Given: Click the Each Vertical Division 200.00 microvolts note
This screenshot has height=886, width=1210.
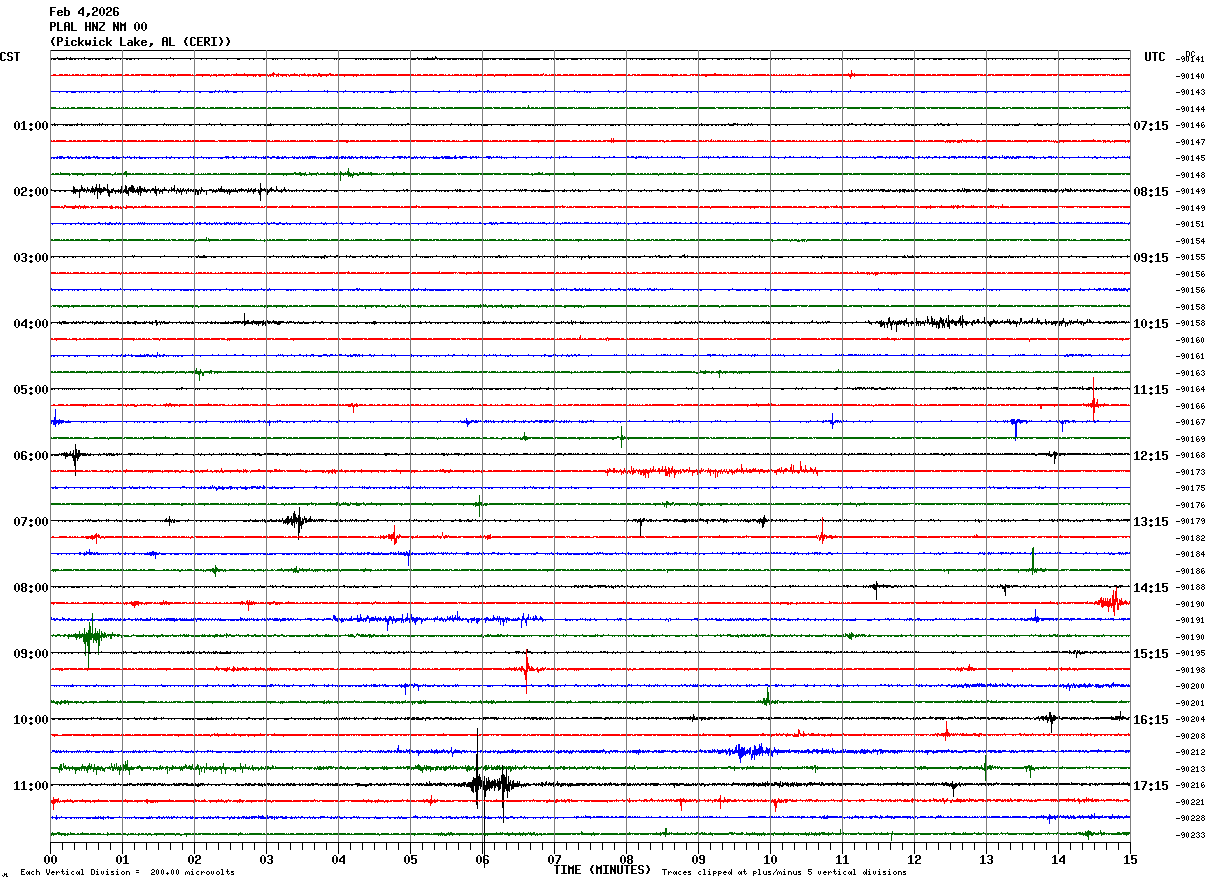Looking at the screenshot, I should pos(127,873).
